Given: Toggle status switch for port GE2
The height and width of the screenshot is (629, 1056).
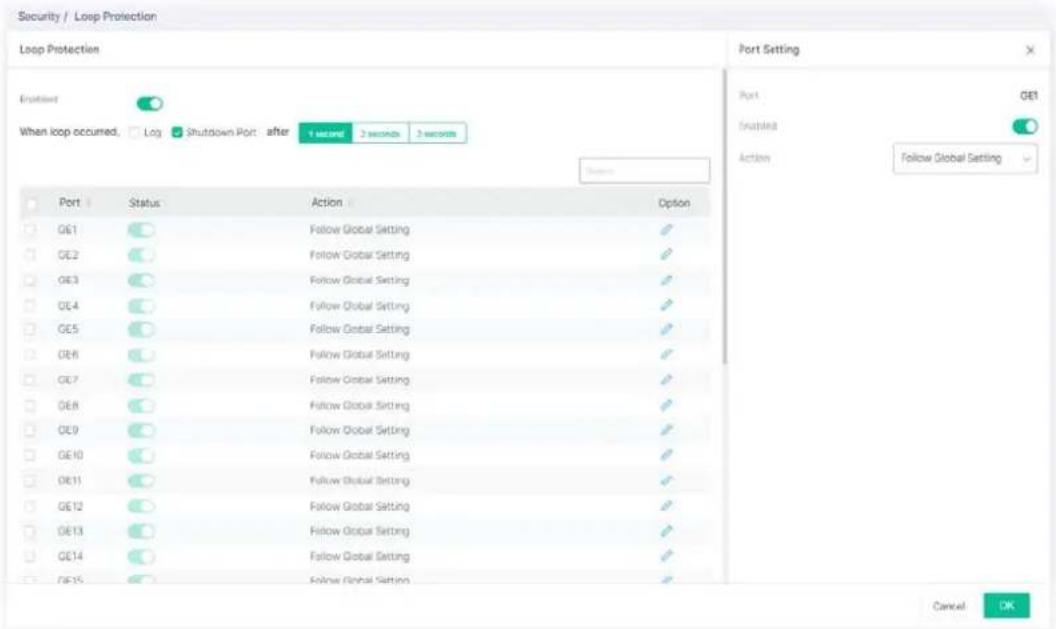Looking at the screenshot, I should 141,255.
